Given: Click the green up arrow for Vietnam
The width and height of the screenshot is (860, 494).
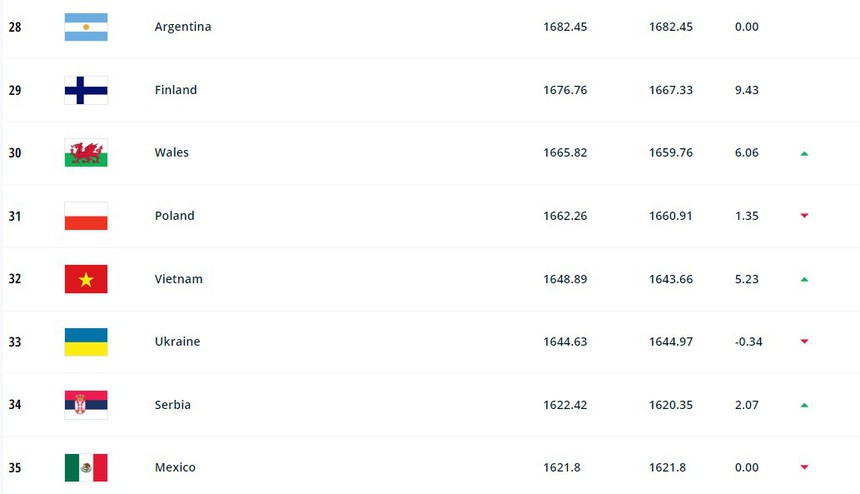Looking at the screenshot, I should (804, 279).
